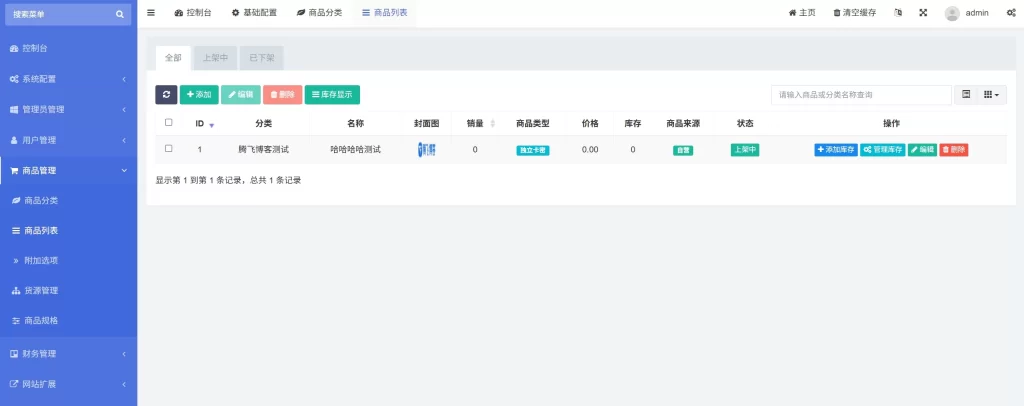Focus the product search input field
Screen dimensions: 1024x406
pyautogui.click(x=861, y=95)
